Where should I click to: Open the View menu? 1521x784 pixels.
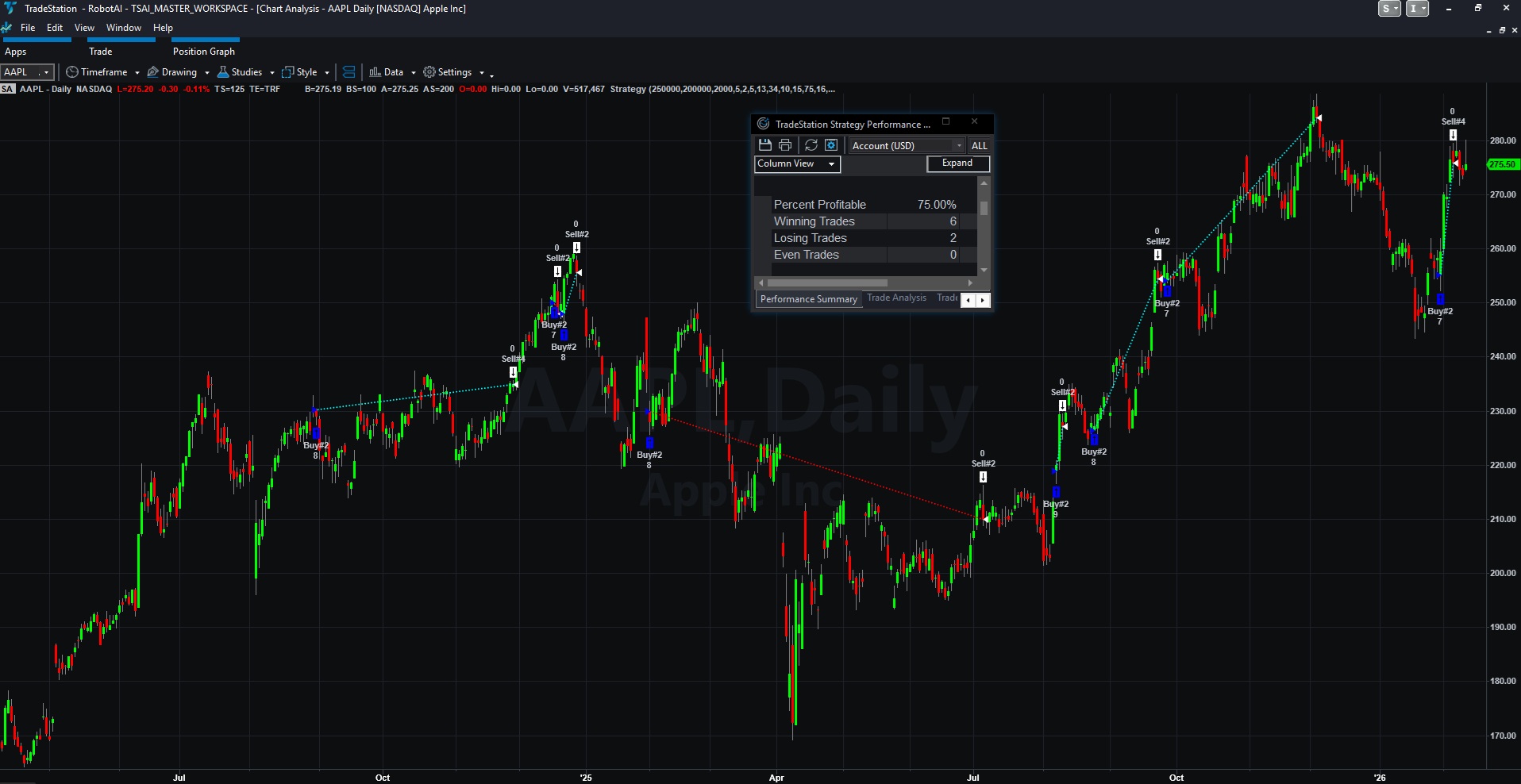[x=83, y=27]
